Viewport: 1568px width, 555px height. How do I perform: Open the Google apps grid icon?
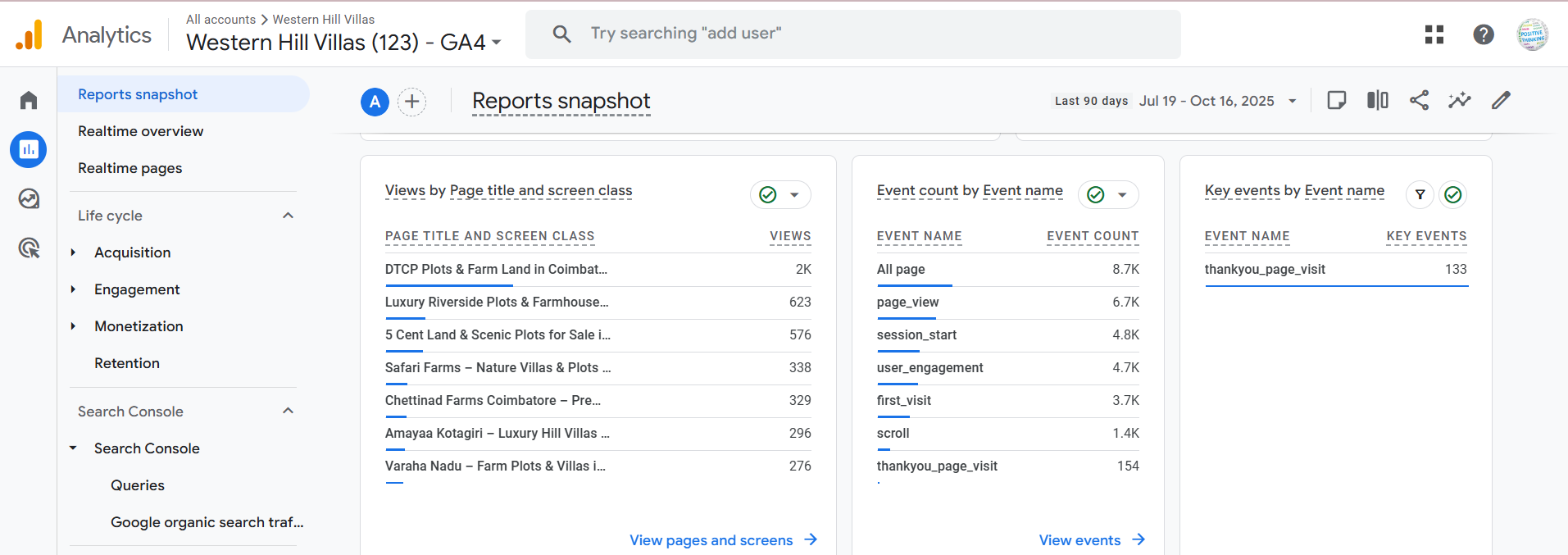1434,34
